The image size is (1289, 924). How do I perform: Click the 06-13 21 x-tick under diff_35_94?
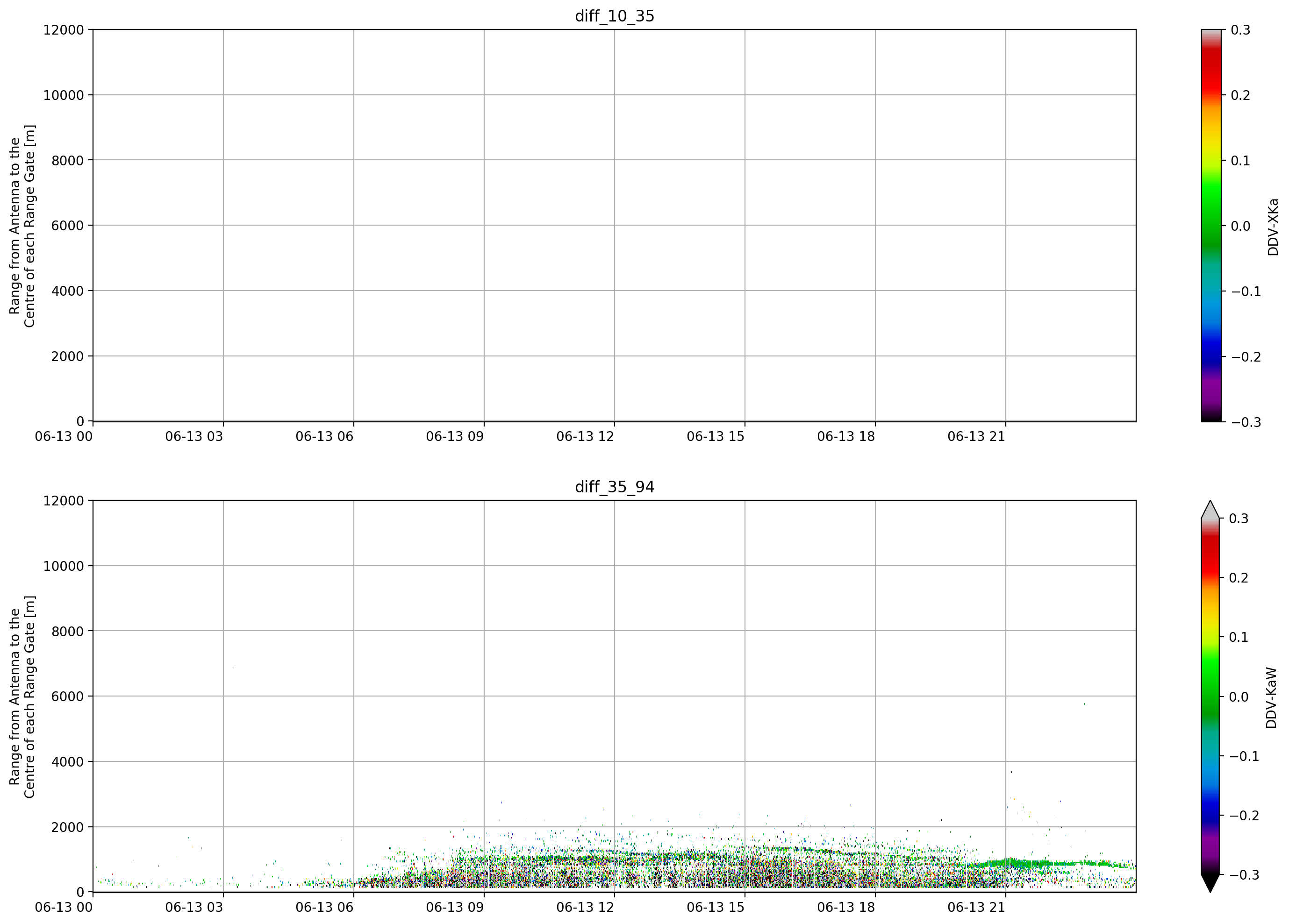click(x=976, y=907)
